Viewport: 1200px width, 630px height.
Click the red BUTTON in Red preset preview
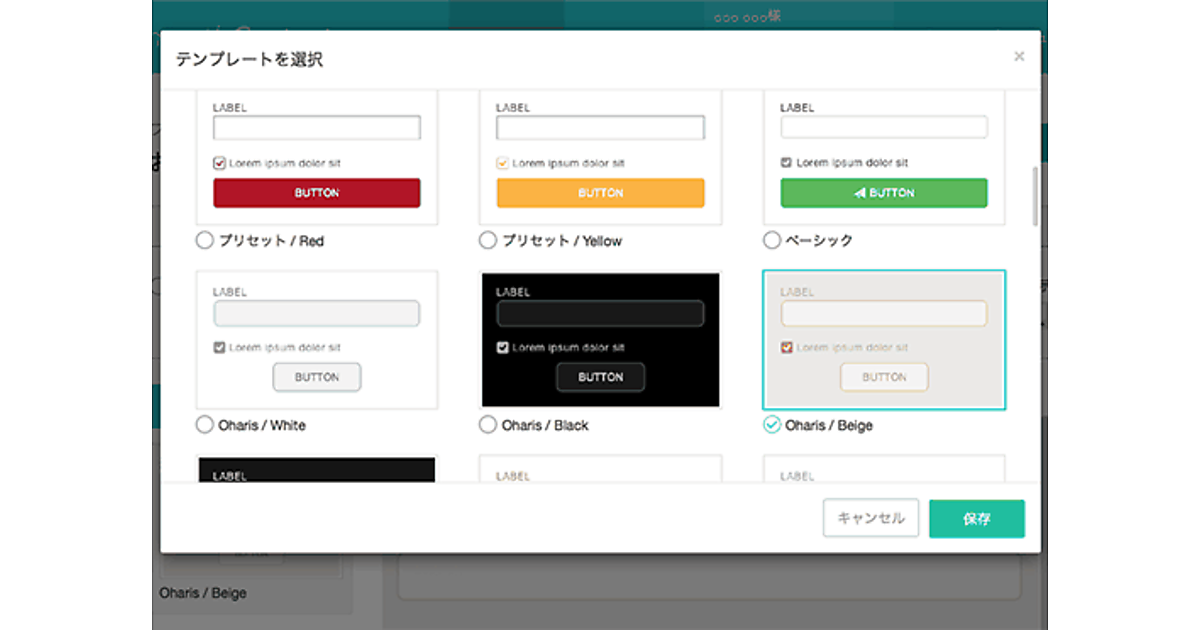316,193
